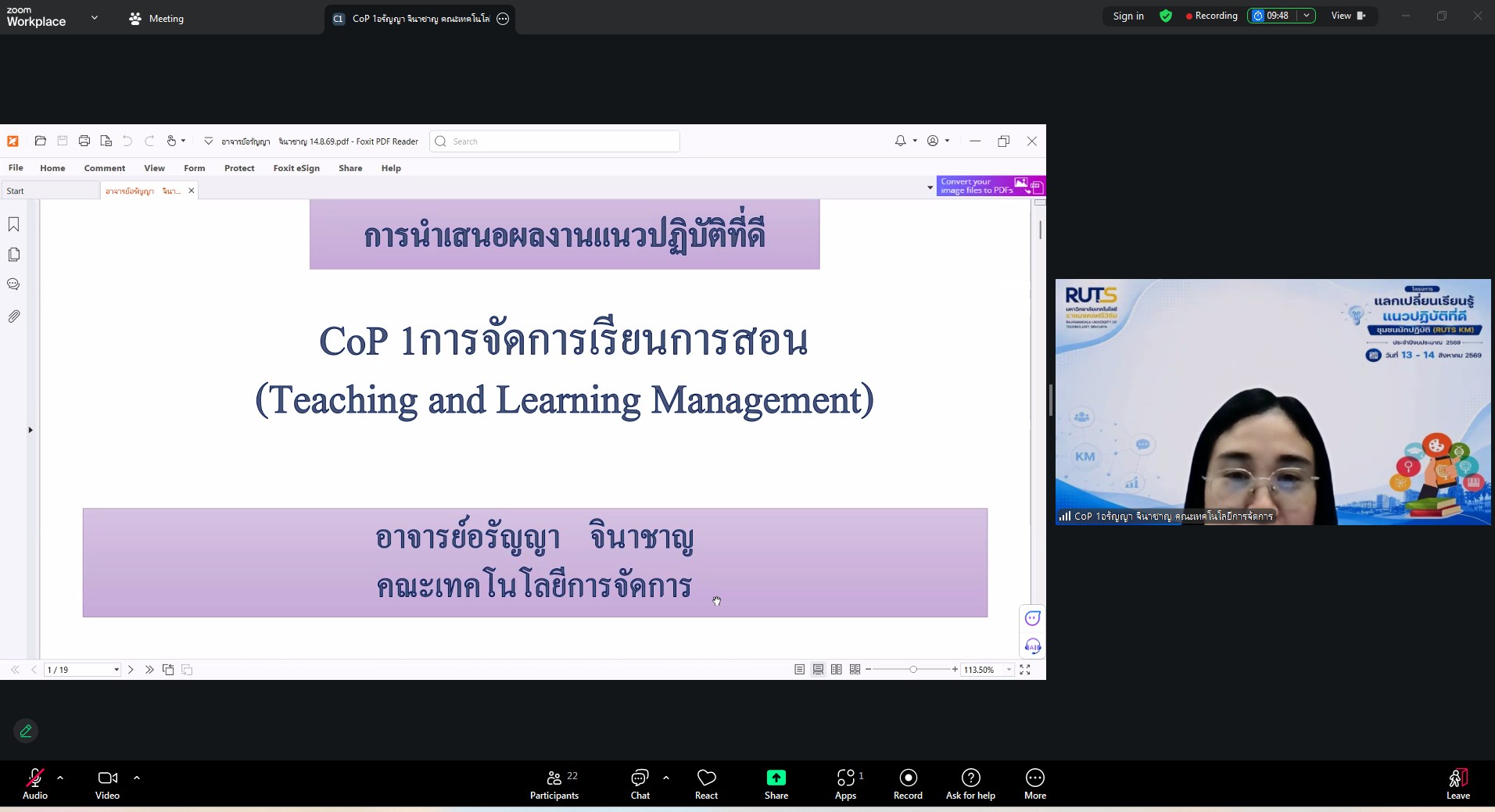Click the Foxit Search input field
Screen dimensions: 1495x812
pyautogui.click(x=554, y=141)
